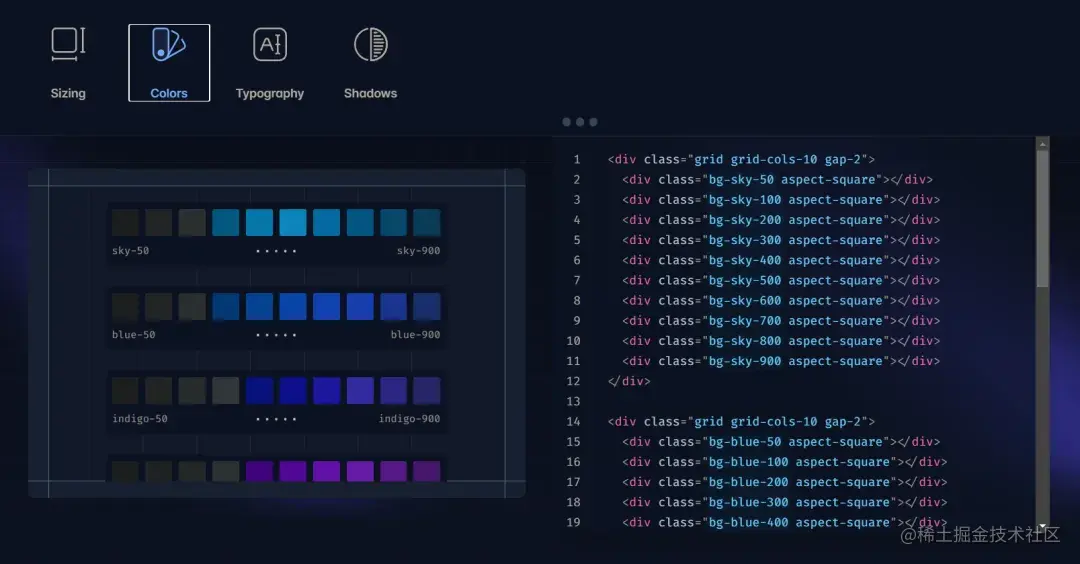Select the Typography text icon
The image size is (1080, 564).
[270, 45]
